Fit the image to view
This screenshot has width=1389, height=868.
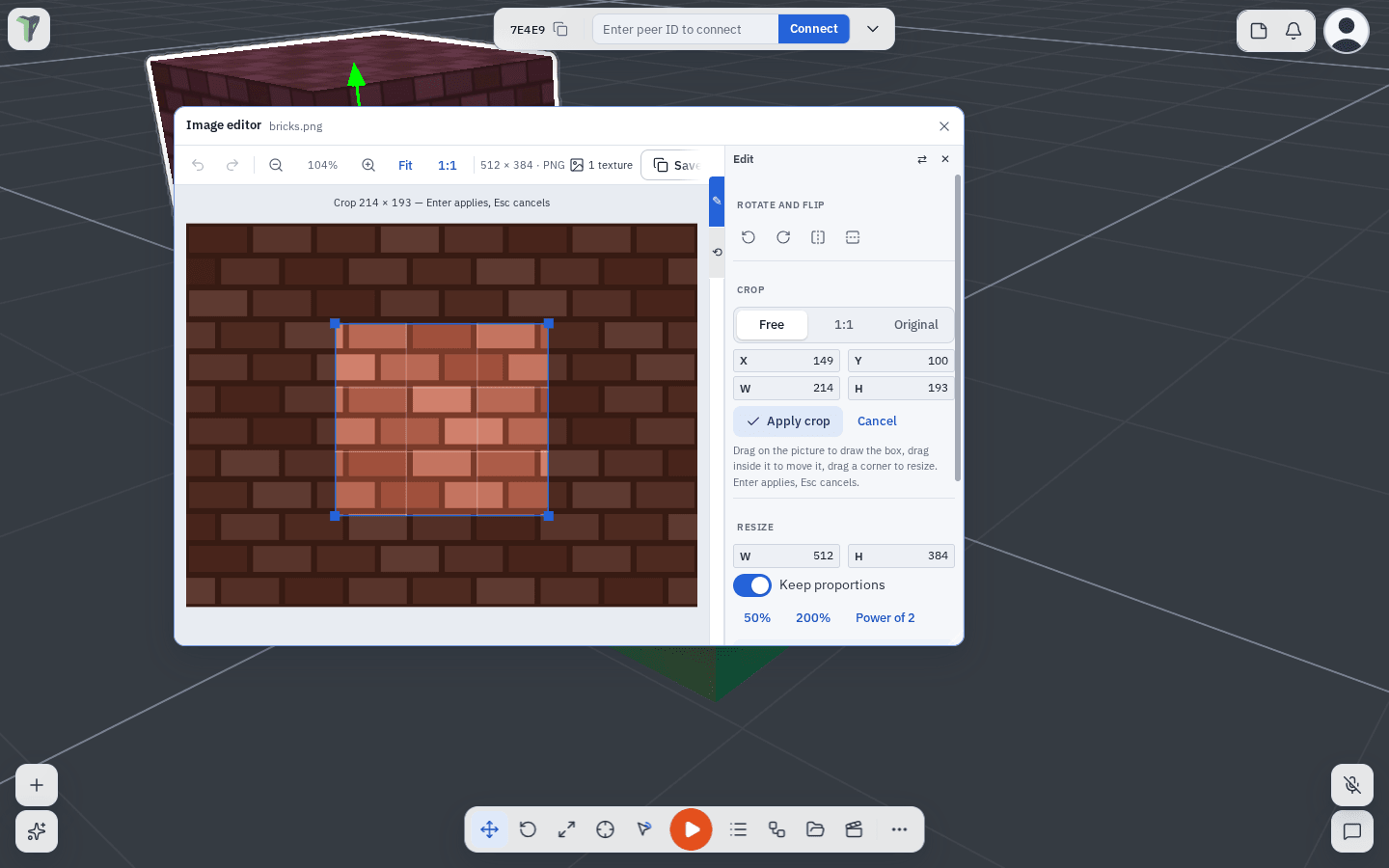click(x=405, y=165)
